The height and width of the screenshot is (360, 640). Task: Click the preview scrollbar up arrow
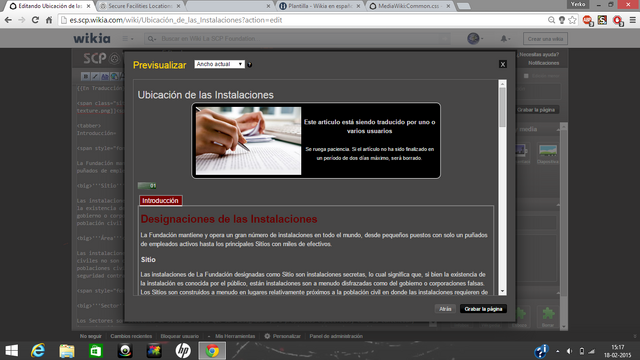(502, 84)
